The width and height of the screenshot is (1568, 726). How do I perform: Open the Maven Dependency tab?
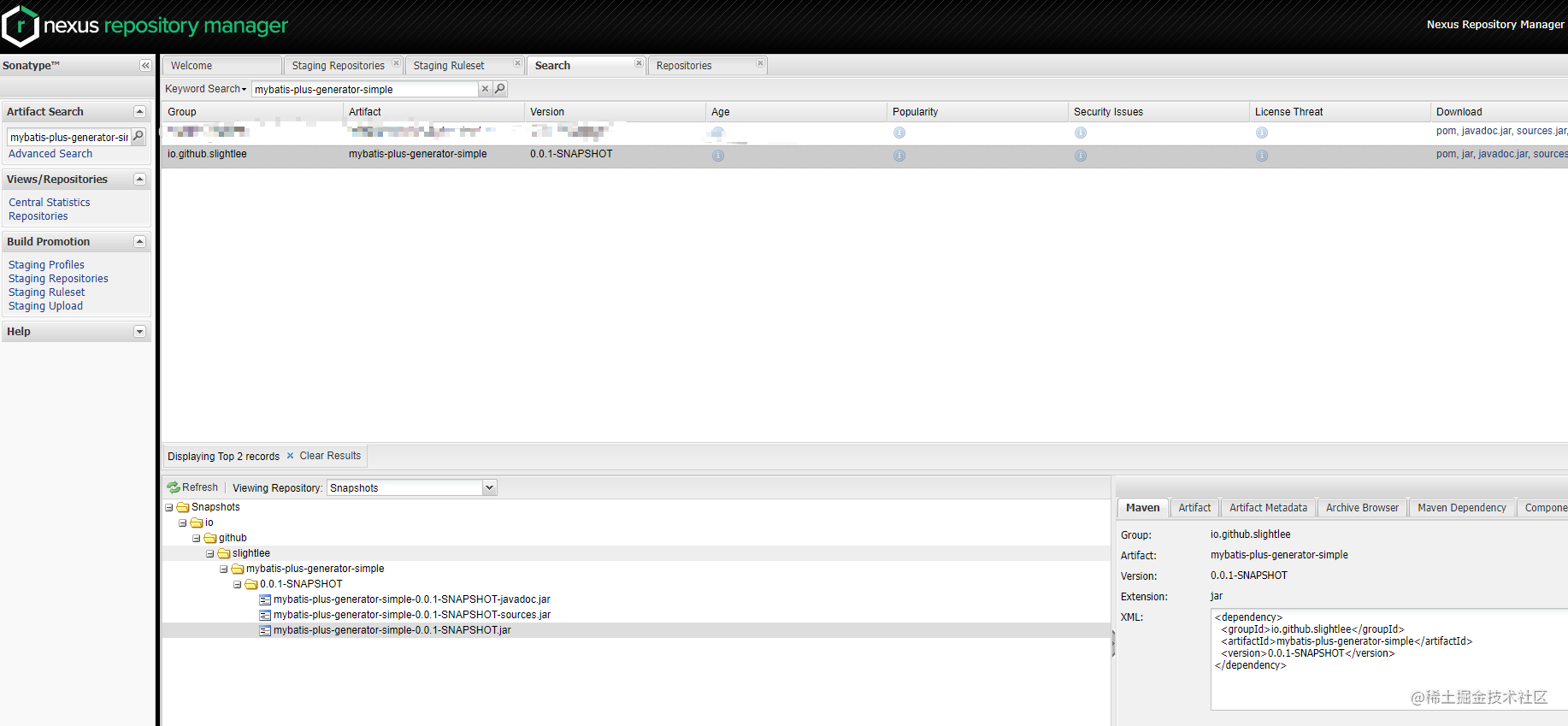pos(1462,508)
